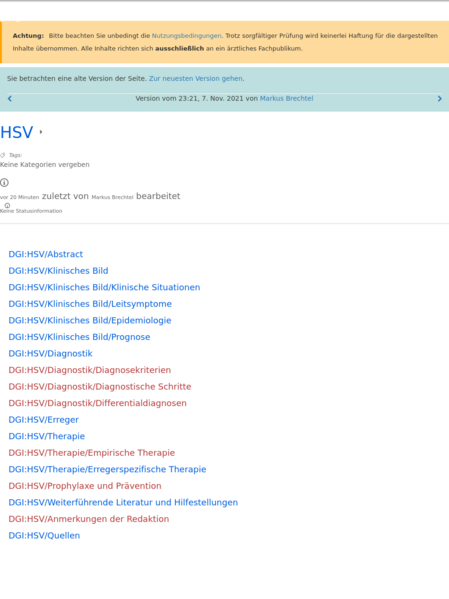The width and height of the screenshot is (449, 599).
Task: Click the info icon below the categories
Action: [4, 183]
